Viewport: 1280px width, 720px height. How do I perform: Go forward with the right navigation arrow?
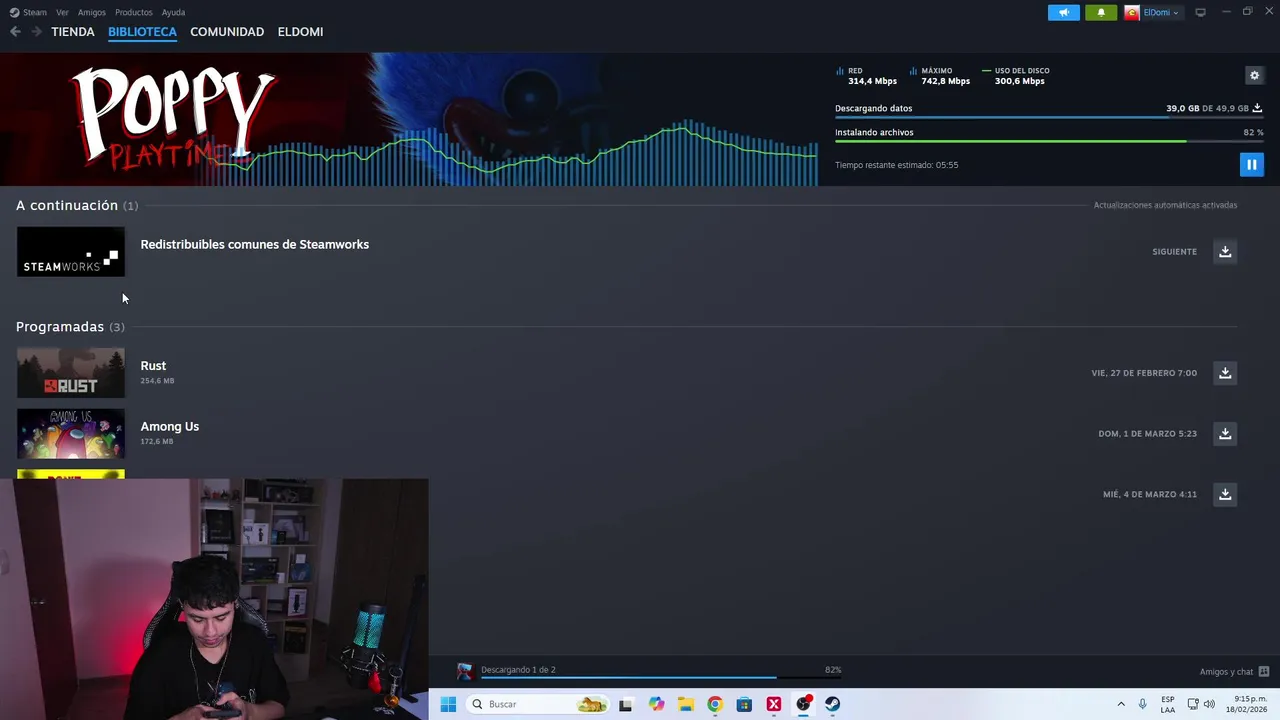36,32
